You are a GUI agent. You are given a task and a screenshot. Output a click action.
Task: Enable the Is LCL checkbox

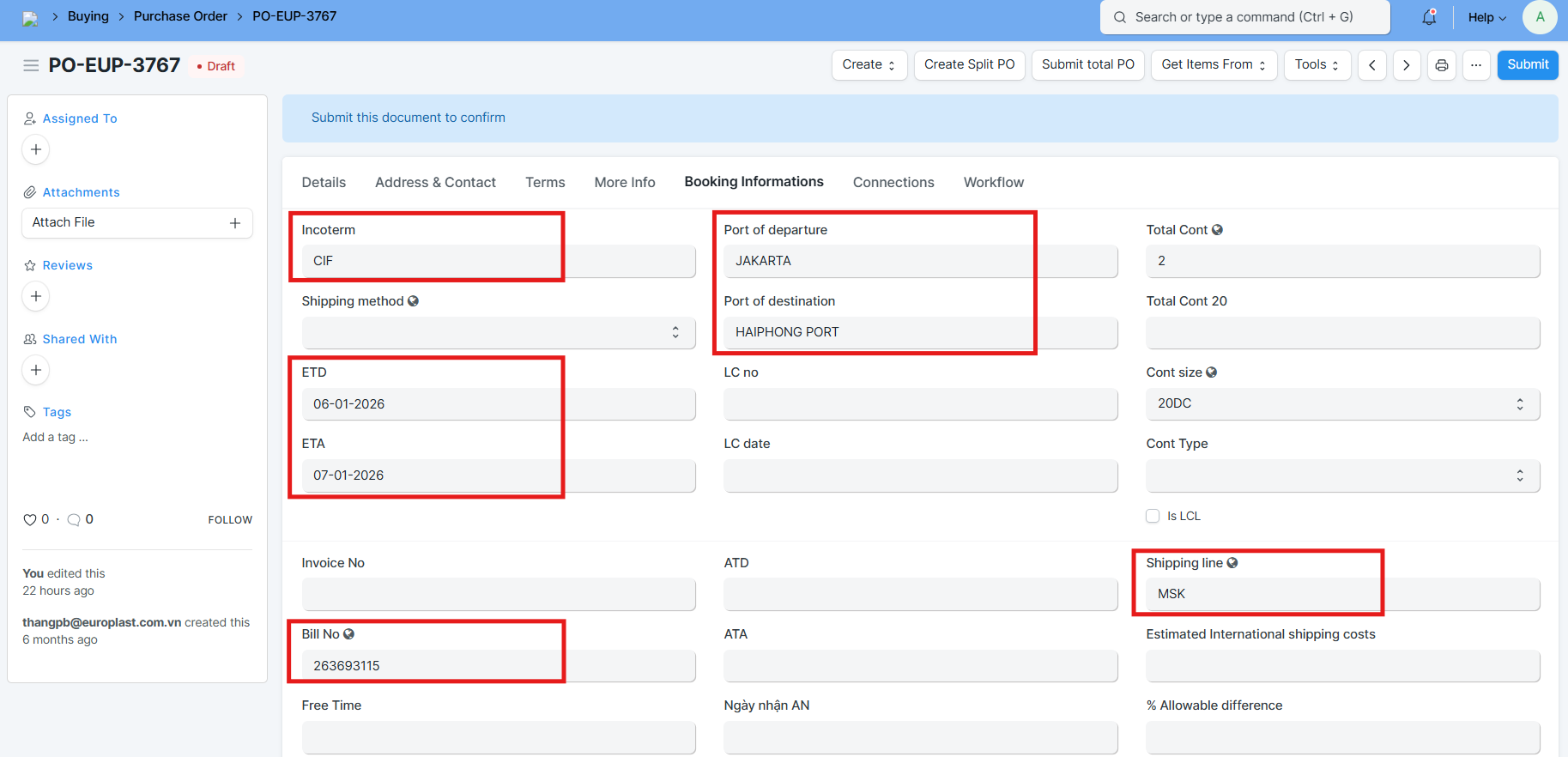tap(1153, 516)
